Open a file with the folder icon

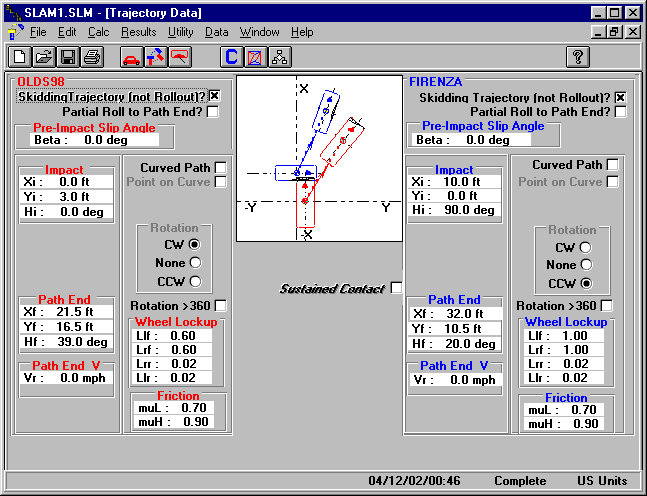click(44, 57)
